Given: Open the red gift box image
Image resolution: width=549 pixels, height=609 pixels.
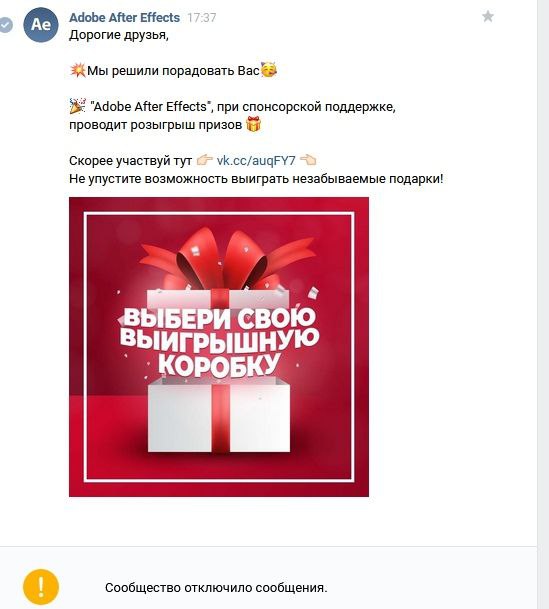Looking at the screenshot, I should 219,347.
